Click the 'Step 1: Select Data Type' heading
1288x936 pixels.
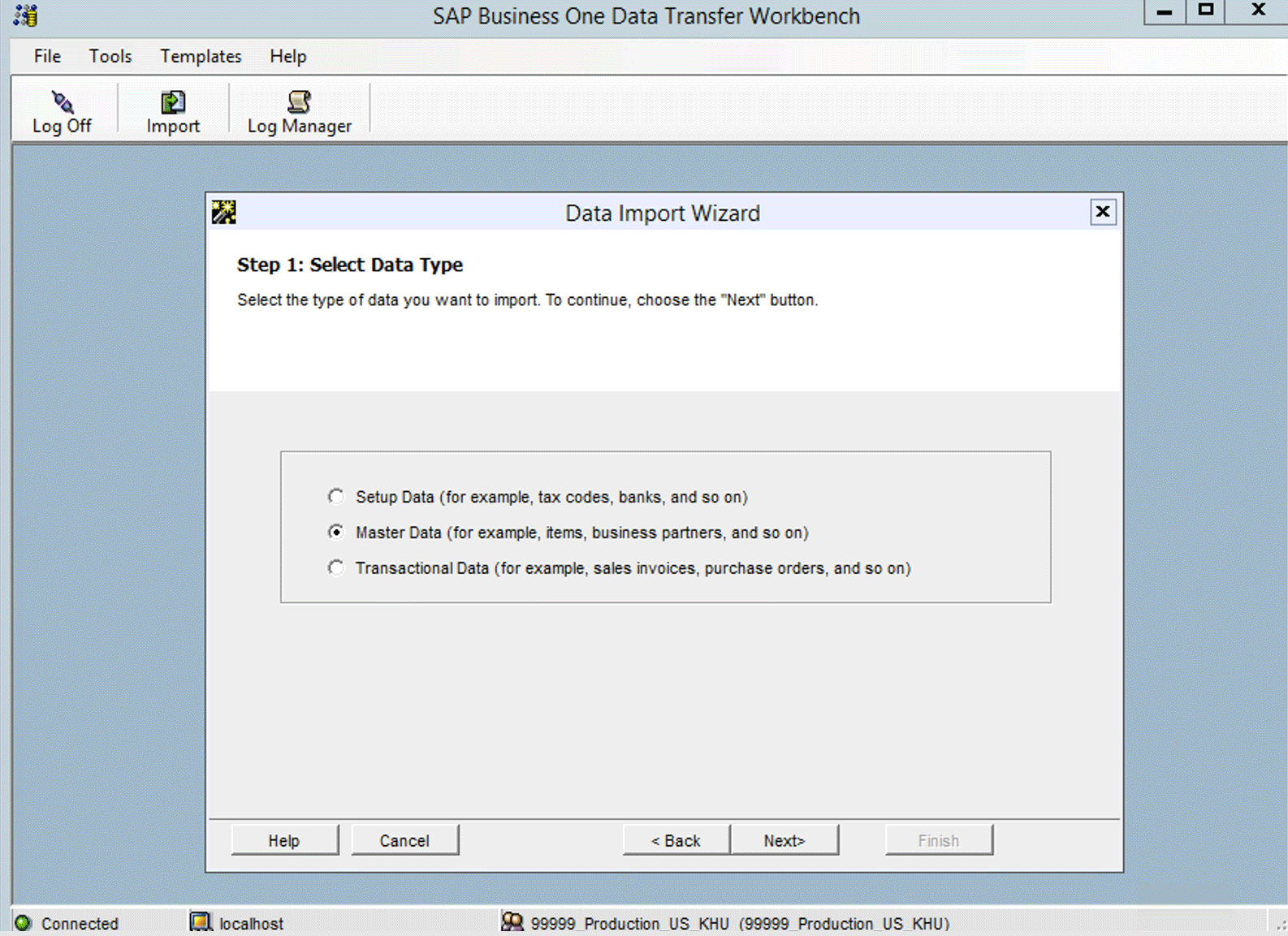[350, 265]
